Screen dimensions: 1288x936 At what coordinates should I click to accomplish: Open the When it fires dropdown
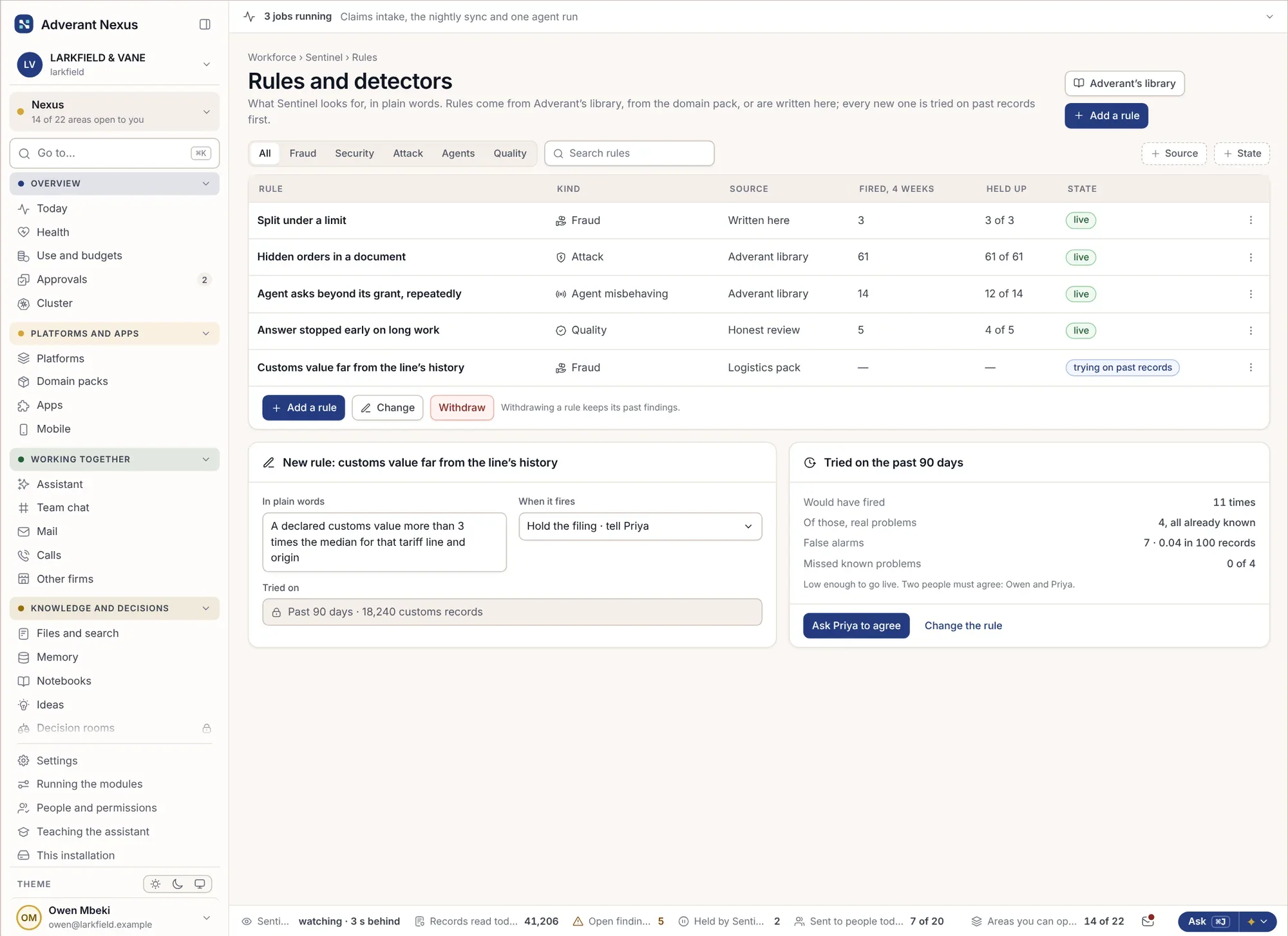click(x=640, y=526)
